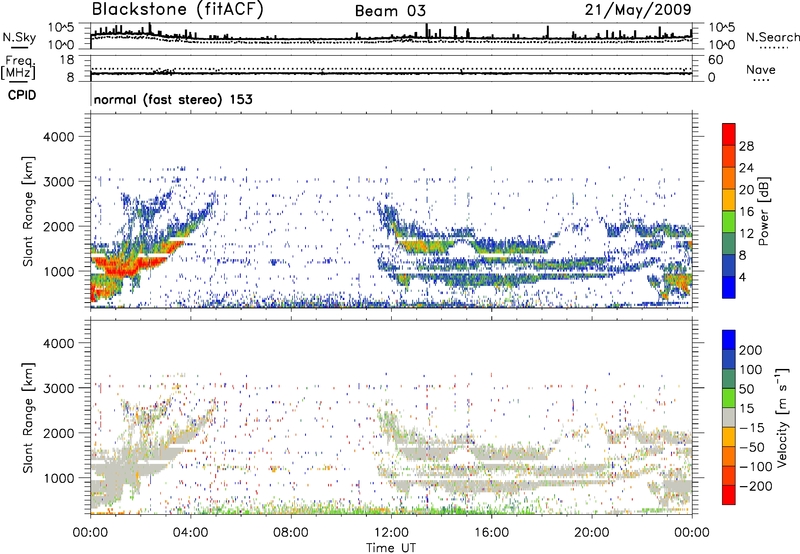Click the 'Freq. [MHz]' axis label
Screen dimensions: 800x554
[18, 68]
